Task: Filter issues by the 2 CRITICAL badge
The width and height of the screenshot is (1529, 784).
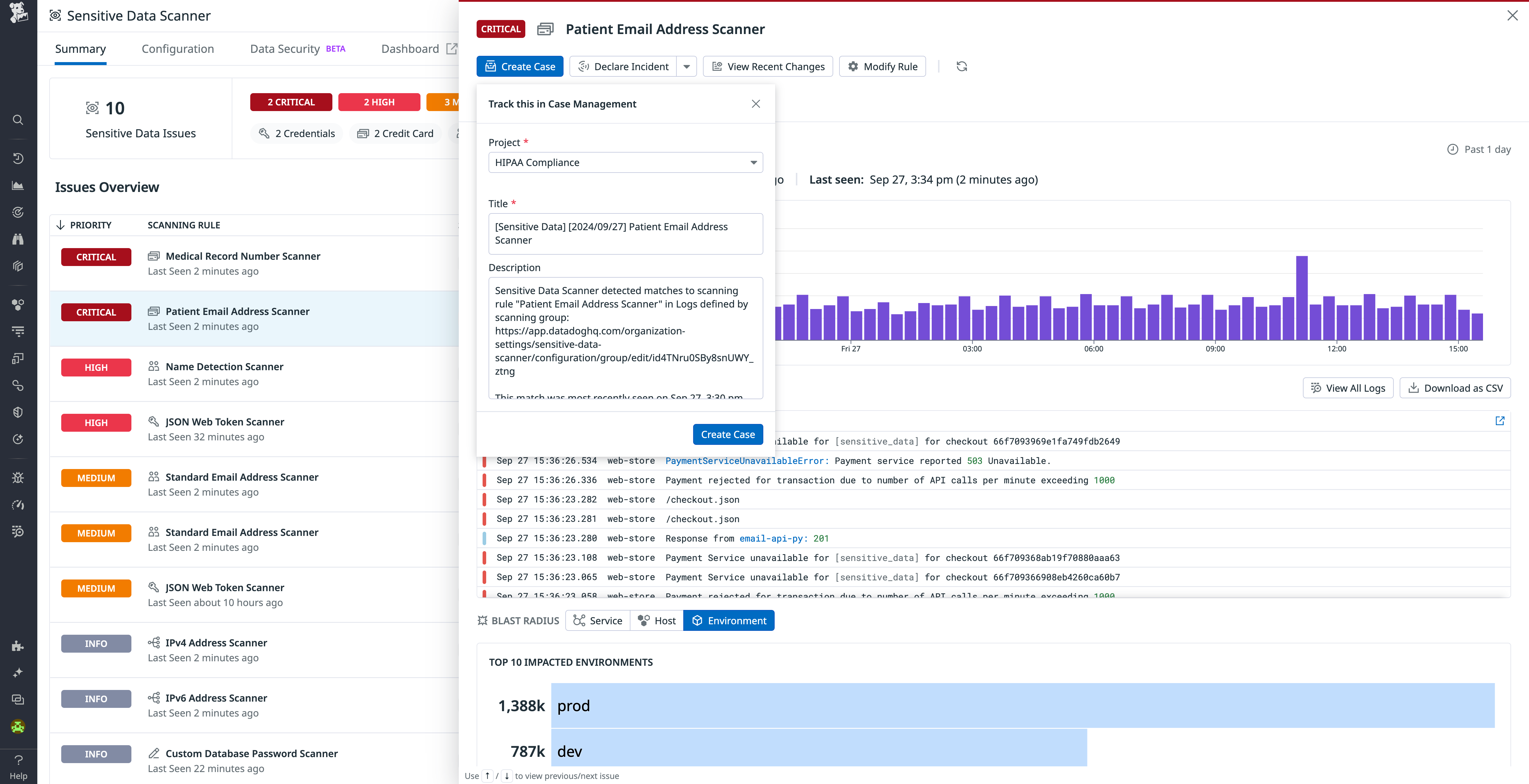Action: pyautogui.click(x=291, y=102)
